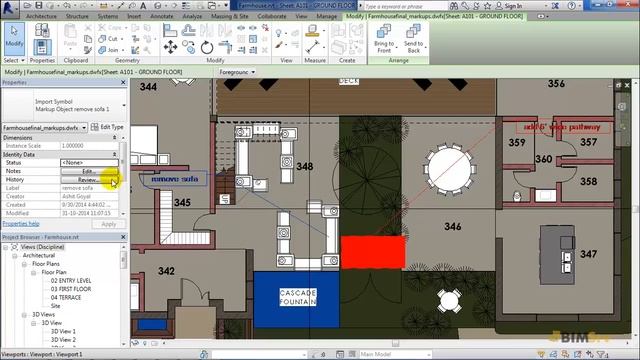Click the Exchange Apps X icon in title bar
This screenshot has height=360, width=640.
coord(556,6)
